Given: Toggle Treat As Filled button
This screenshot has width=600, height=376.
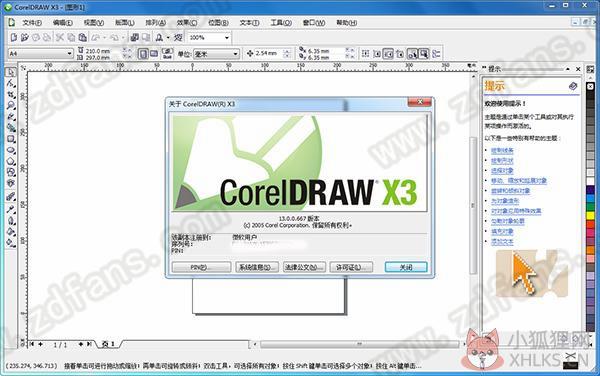Looking at the screenshot, I should [x=424, y=54].
